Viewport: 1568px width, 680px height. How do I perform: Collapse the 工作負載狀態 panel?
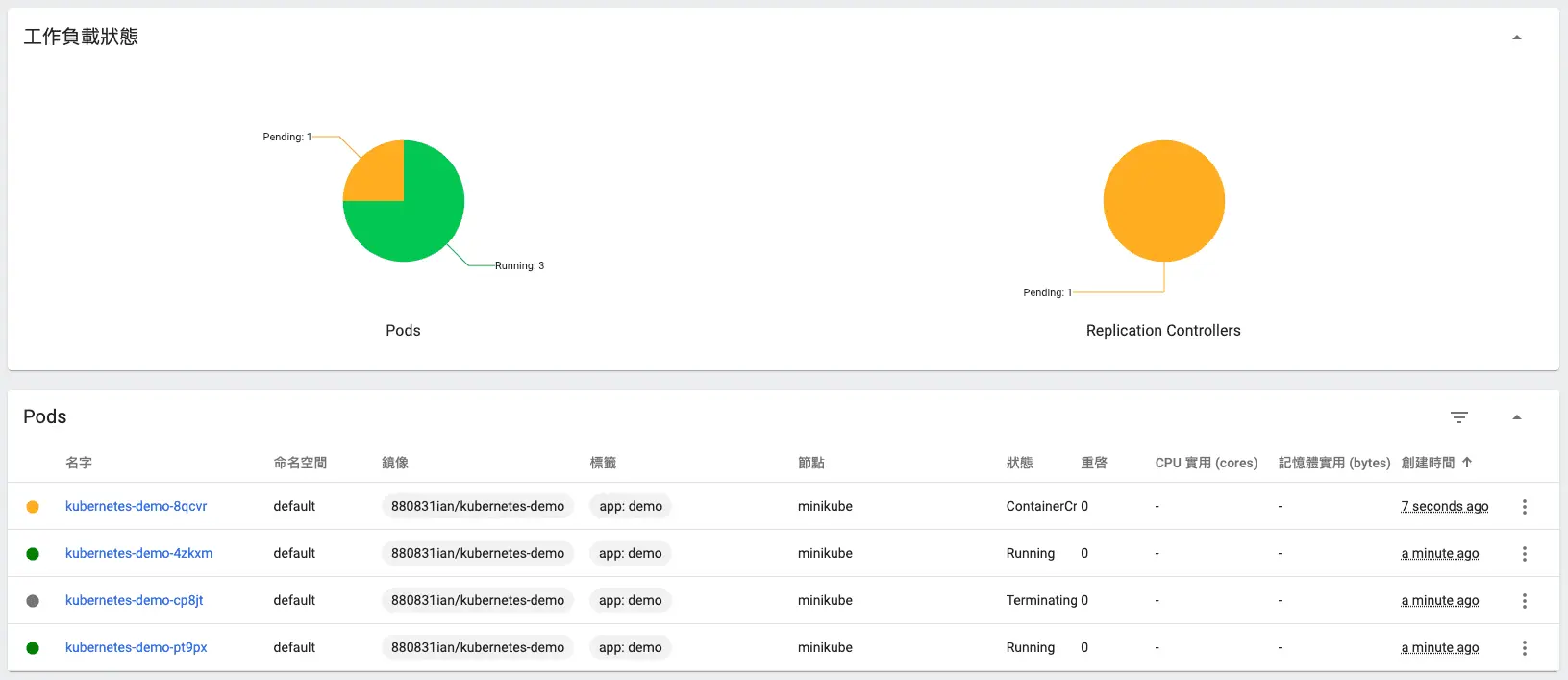click(x=1516, y=38)
